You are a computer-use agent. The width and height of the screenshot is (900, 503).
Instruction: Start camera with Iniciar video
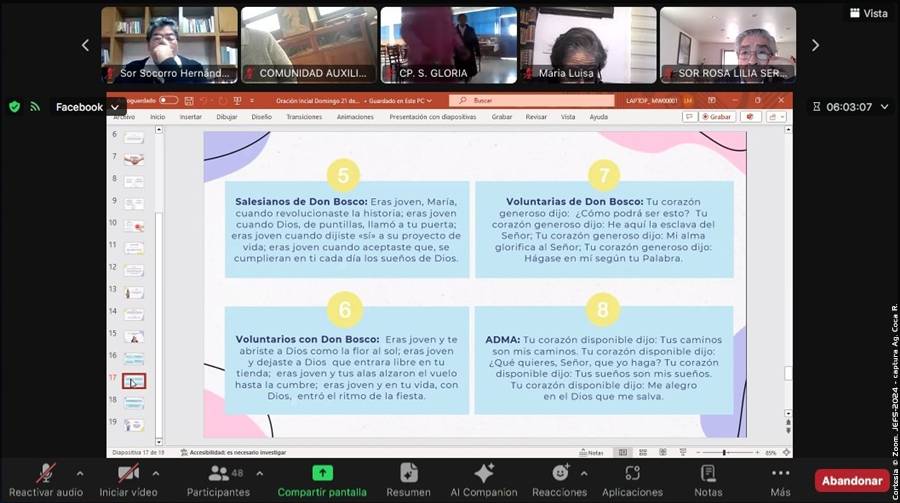(128, 480)
